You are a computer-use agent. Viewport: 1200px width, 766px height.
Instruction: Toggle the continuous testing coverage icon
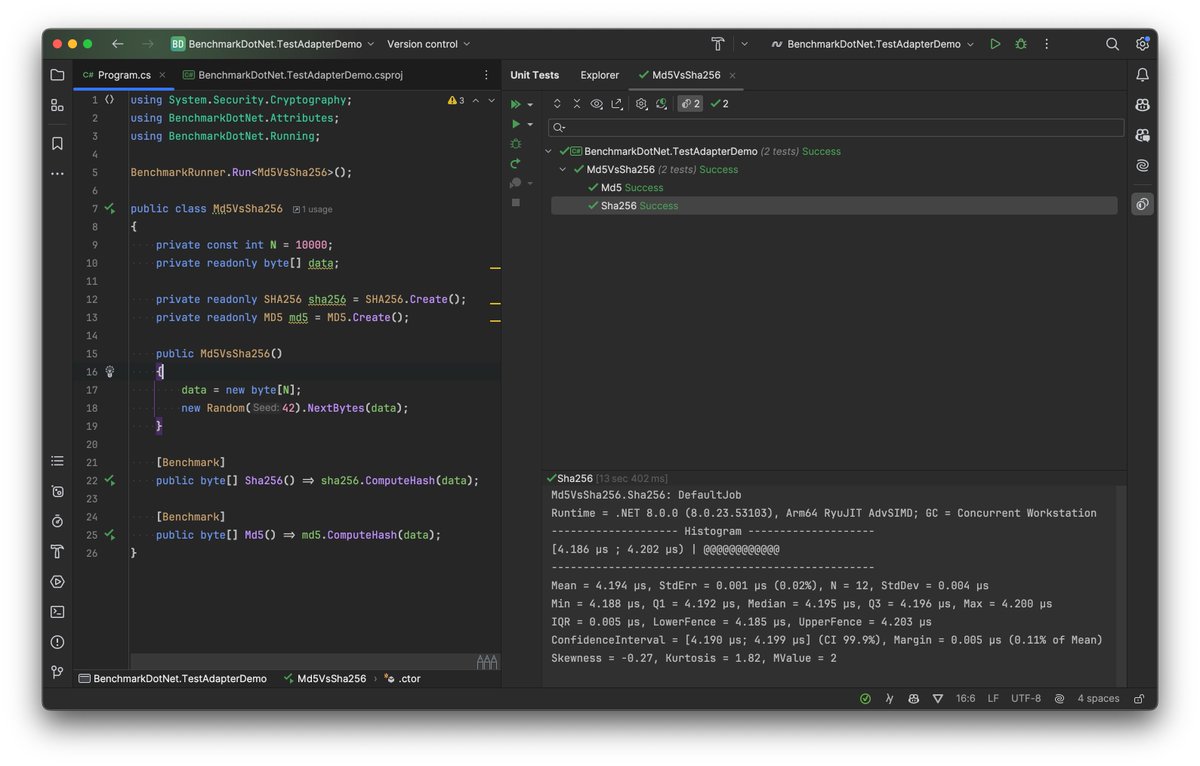(662, 104)
